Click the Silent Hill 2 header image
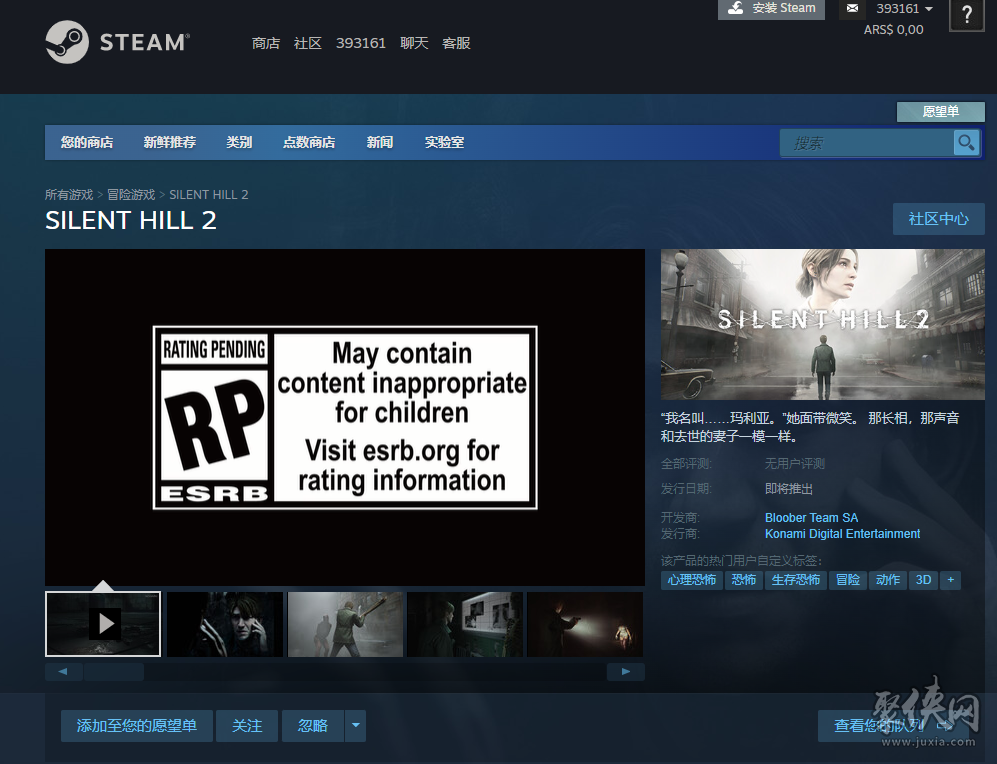 tap(823, 324)
